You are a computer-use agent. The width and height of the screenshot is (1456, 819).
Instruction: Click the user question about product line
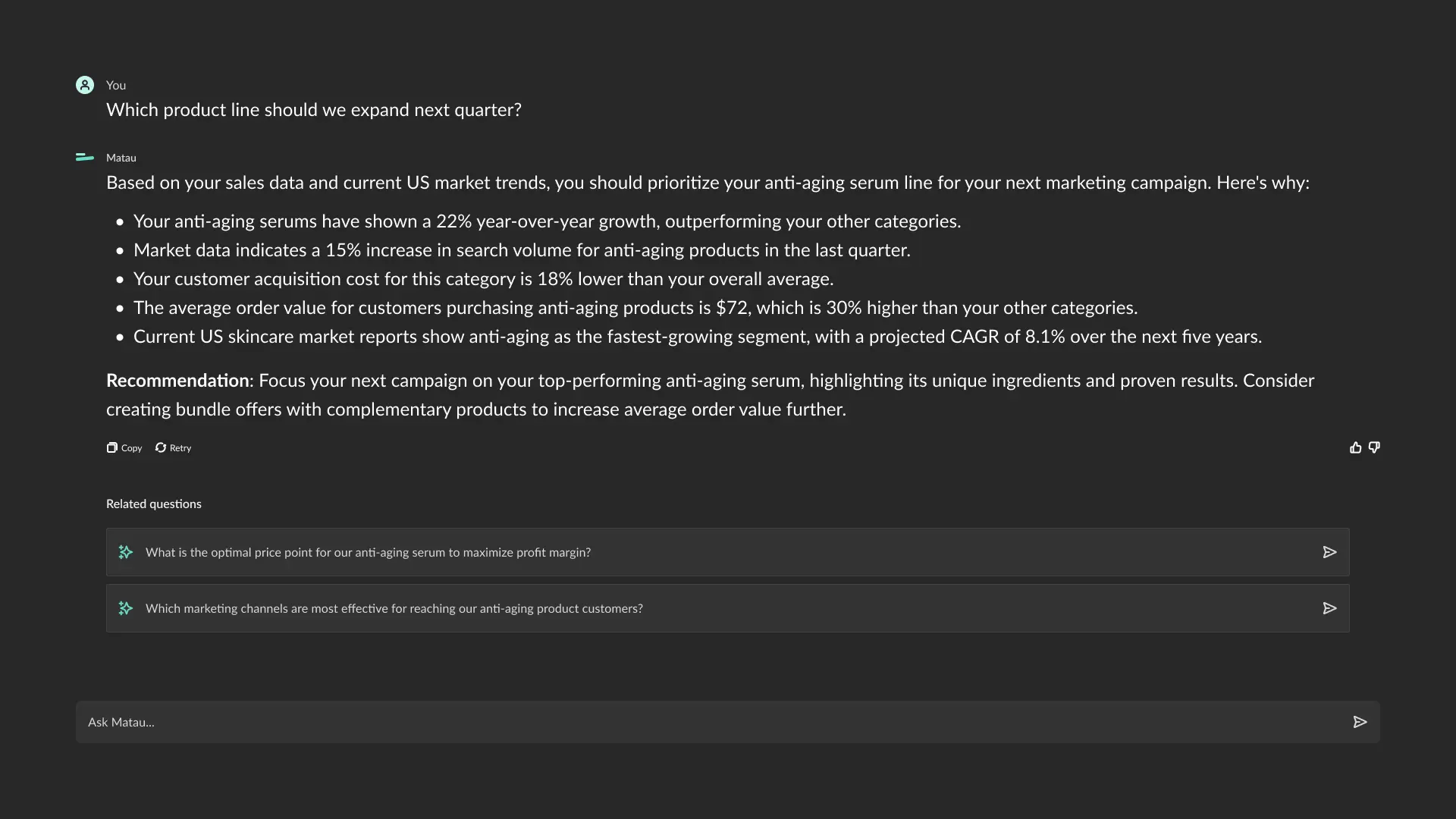313,110
